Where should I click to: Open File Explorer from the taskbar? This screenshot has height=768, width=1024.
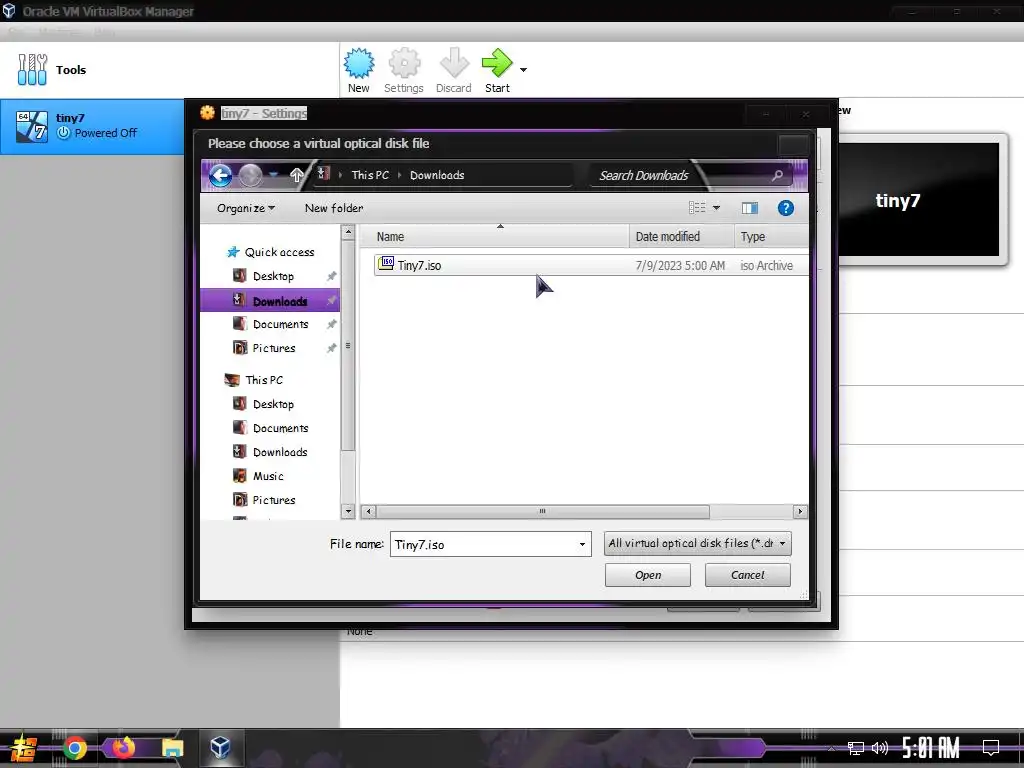(x=172, y=748)
